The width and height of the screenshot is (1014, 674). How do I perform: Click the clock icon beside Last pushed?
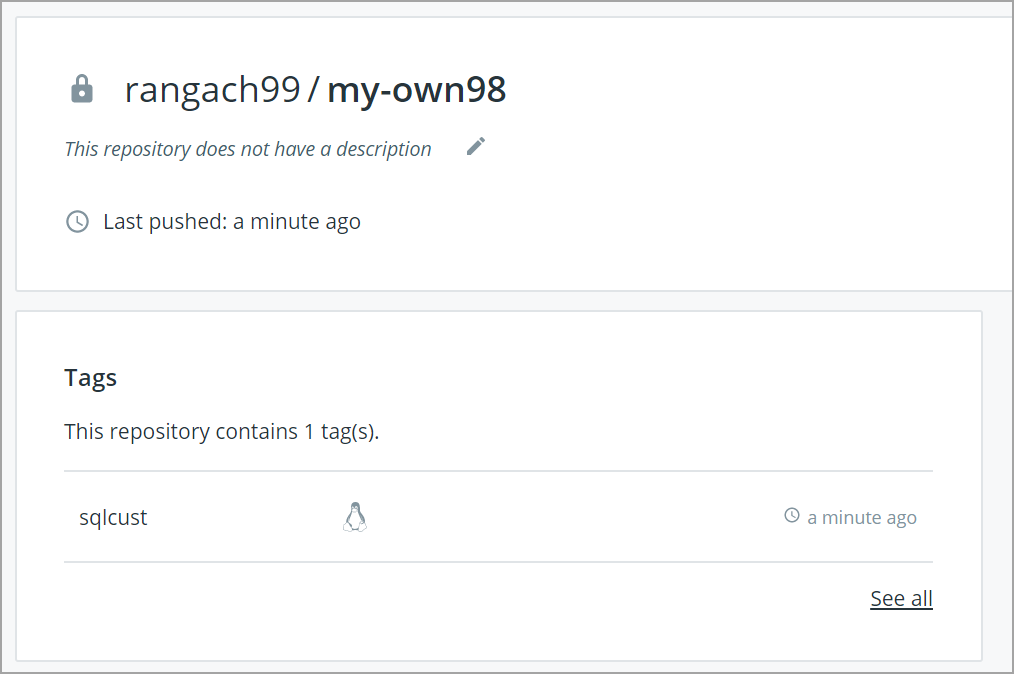(x=77, y=221)
